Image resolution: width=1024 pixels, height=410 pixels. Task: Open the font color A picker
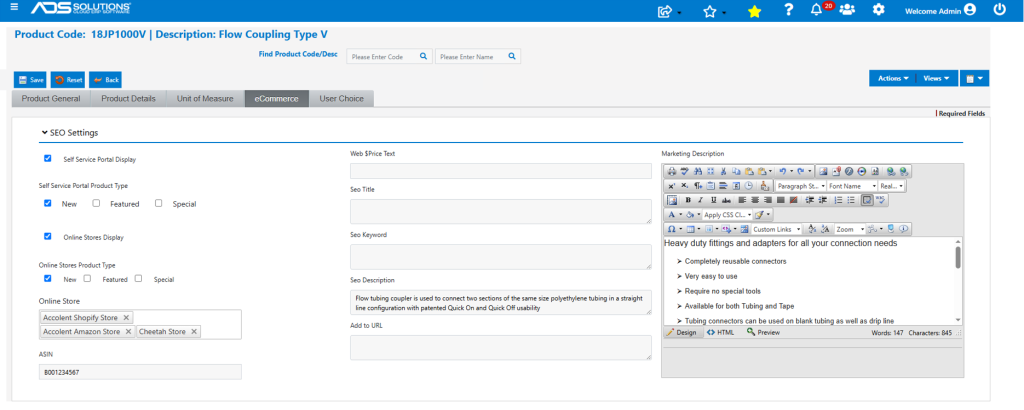pos(675,215)
